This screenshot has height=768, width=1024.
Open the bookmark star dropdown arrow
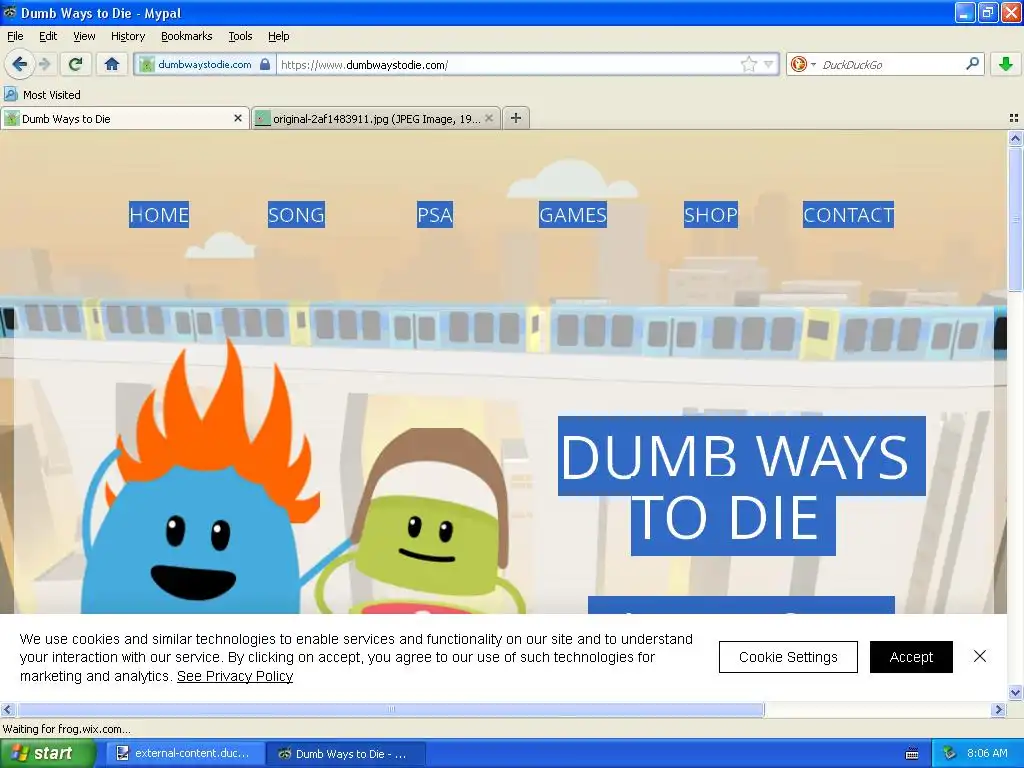pos(768,64)
